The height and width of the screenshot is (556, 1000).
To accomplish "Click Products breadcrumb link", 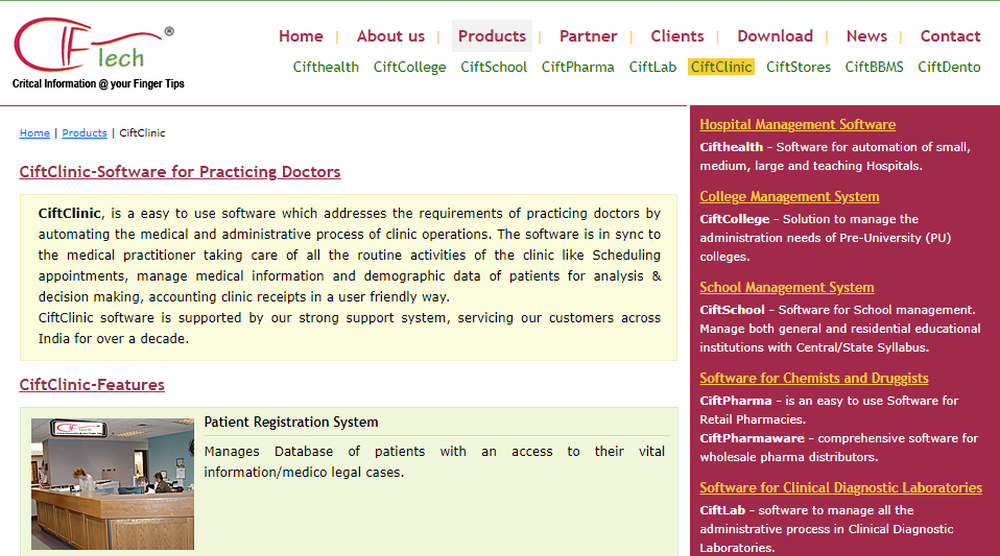I will pos(84,133).
